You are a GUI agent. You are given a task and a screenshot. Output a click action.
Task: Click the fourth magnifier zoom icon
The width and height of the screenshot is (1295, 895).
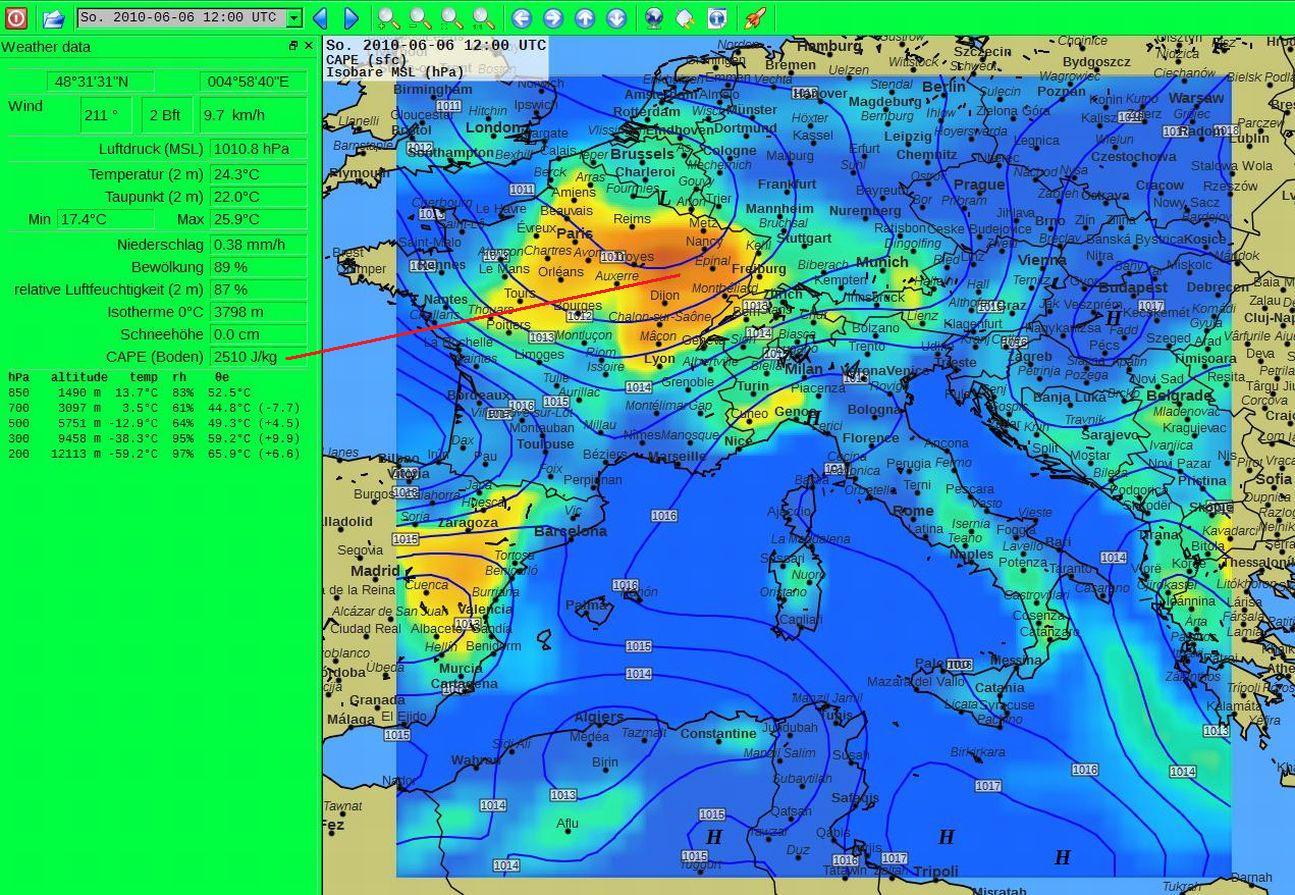tap(483, 18)
